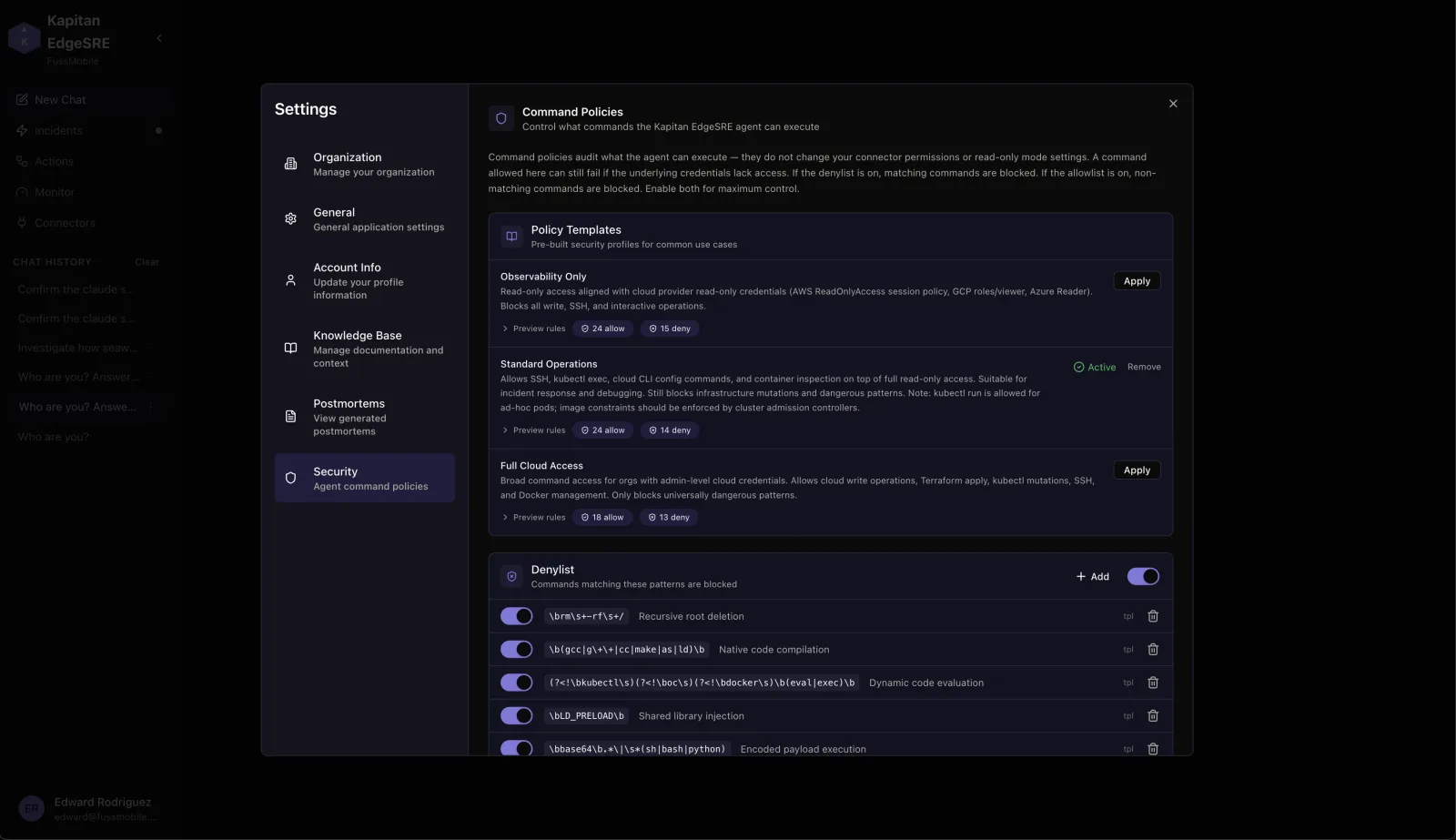
Task: Toggle the Shared library injection rule
Action: 516,716
